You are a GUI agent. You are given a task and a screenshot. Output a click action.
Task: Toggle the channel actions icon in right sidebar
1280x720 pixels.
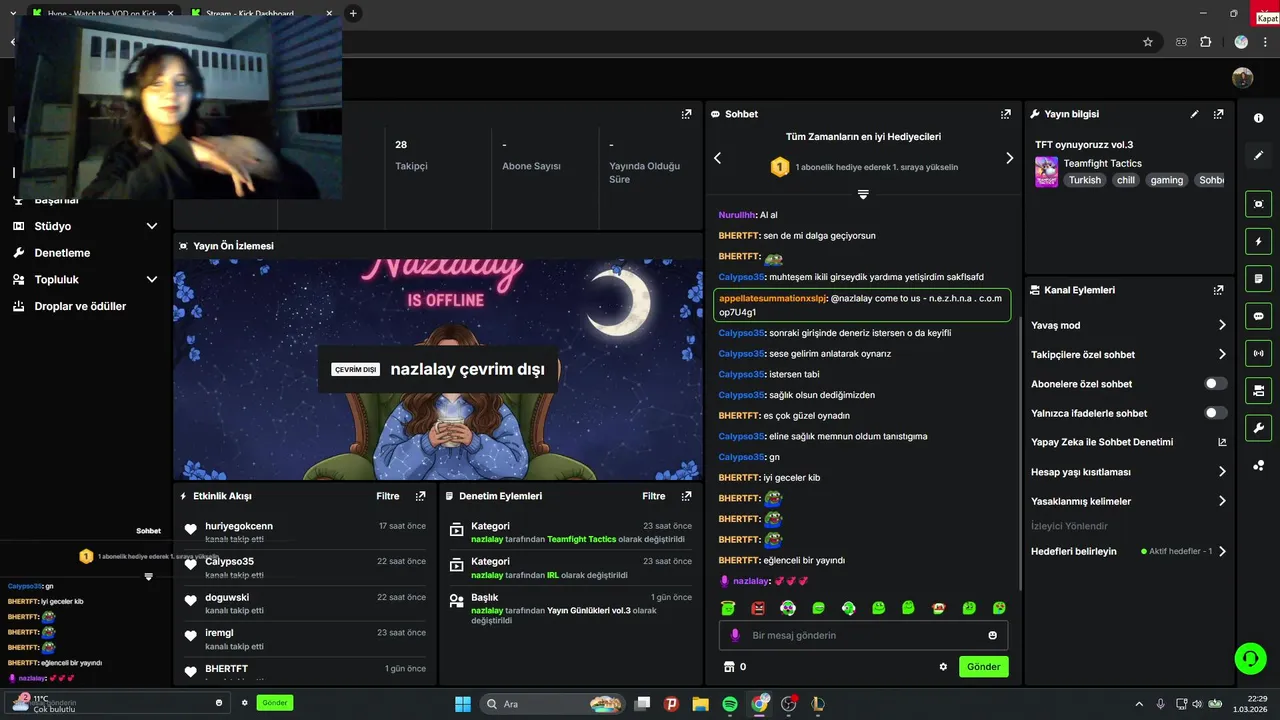(1258, 390)
